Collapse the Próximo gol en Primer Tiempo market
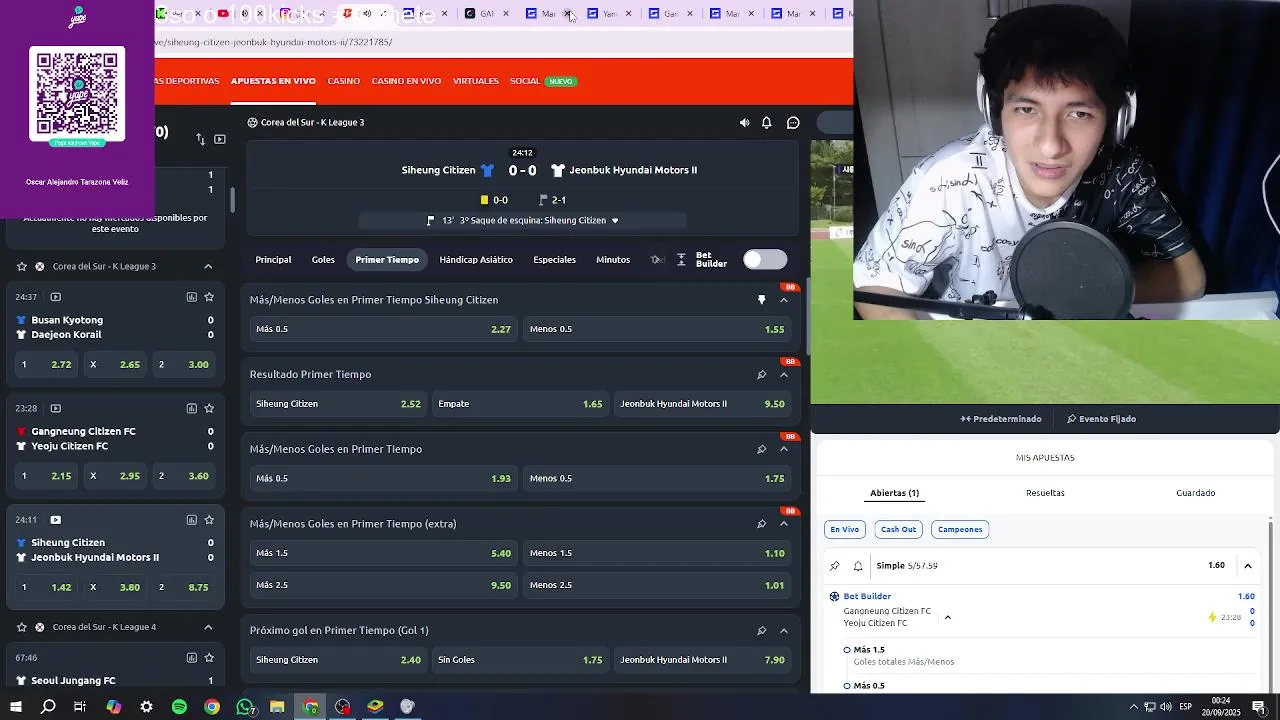Viewport: 1280px width, 720px height. coord(784,631)
